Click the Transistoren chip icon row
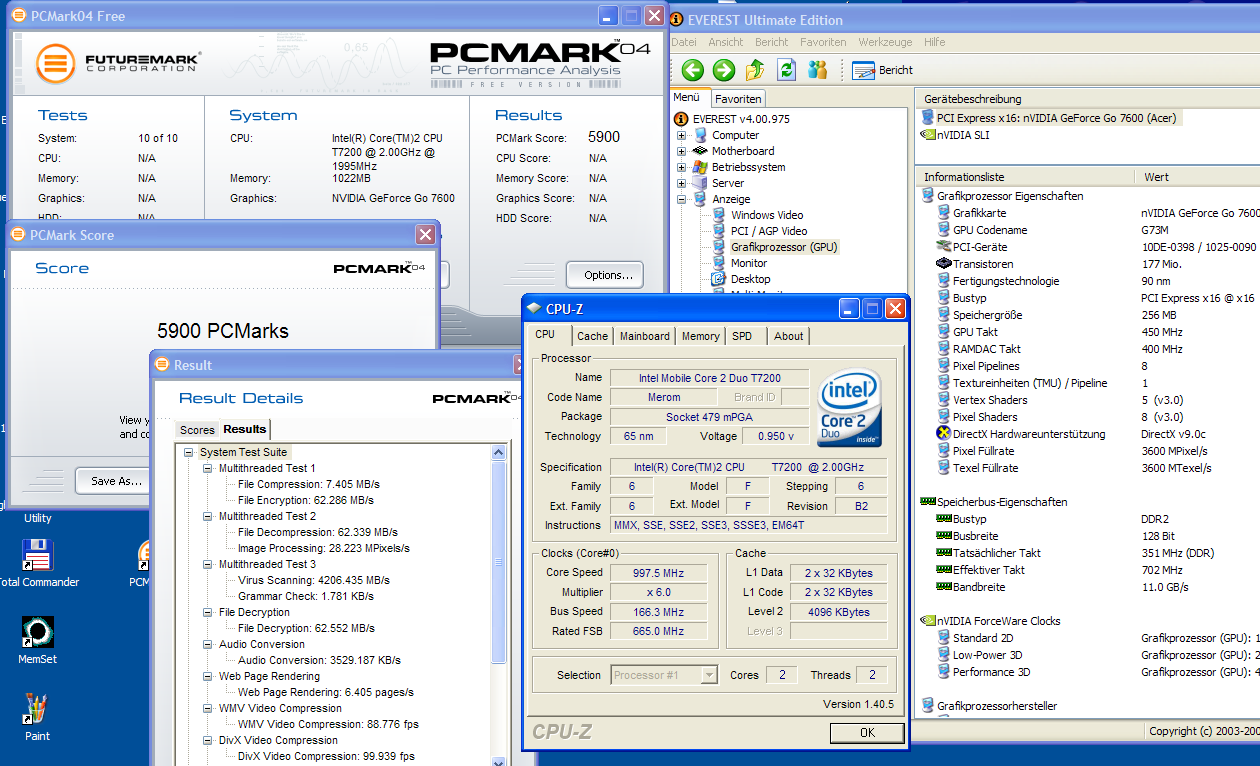 tap(943, 264)
